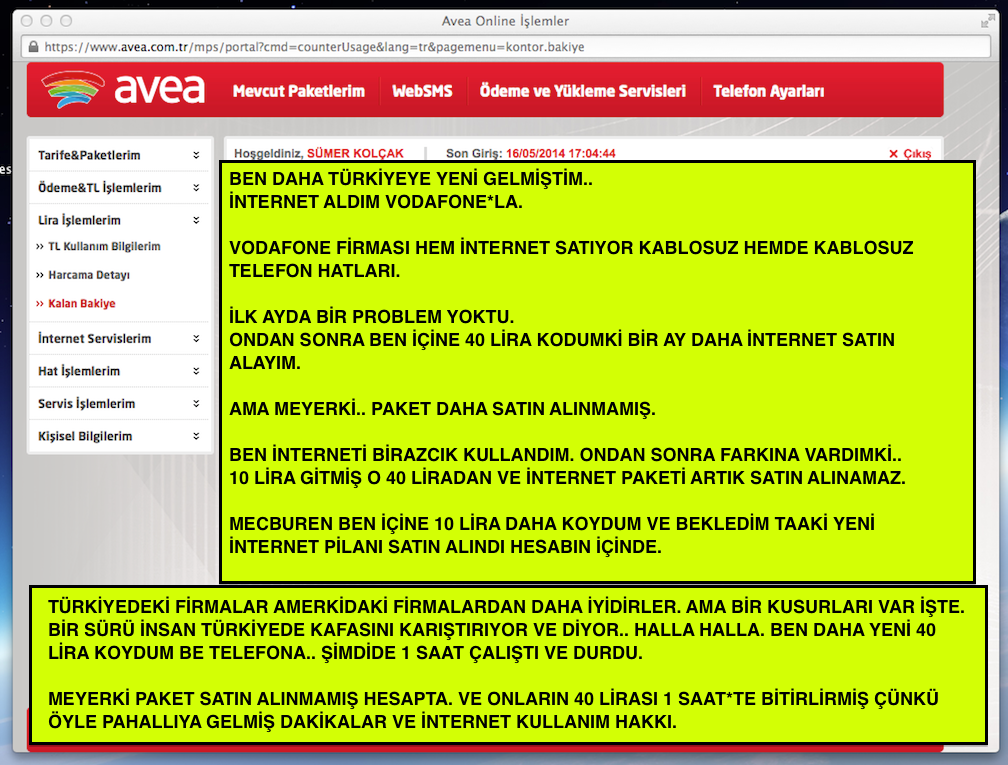Click the Servis İşlemlerim label

86,404
